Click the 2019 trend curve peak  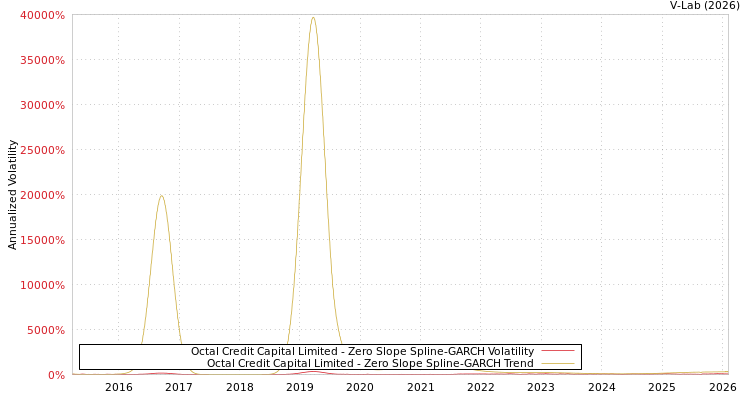[313, 18]
